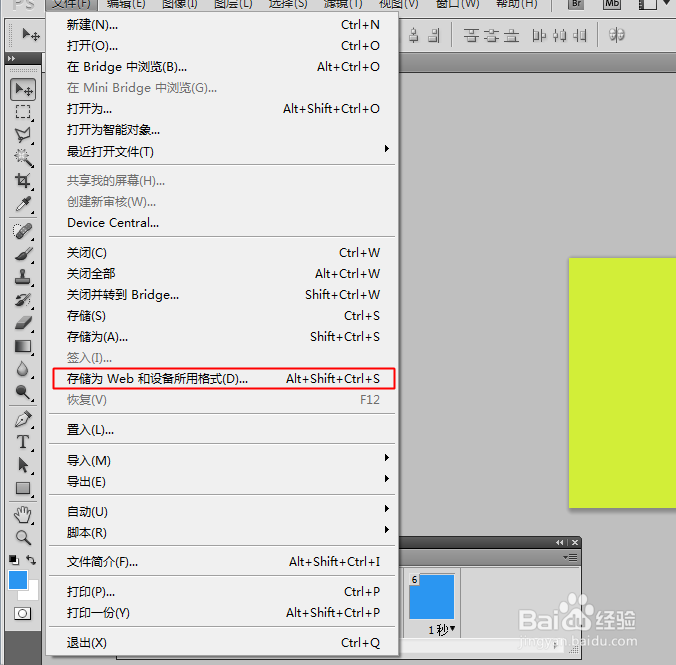Launch Mini Bridge via Mb icon

612,4
